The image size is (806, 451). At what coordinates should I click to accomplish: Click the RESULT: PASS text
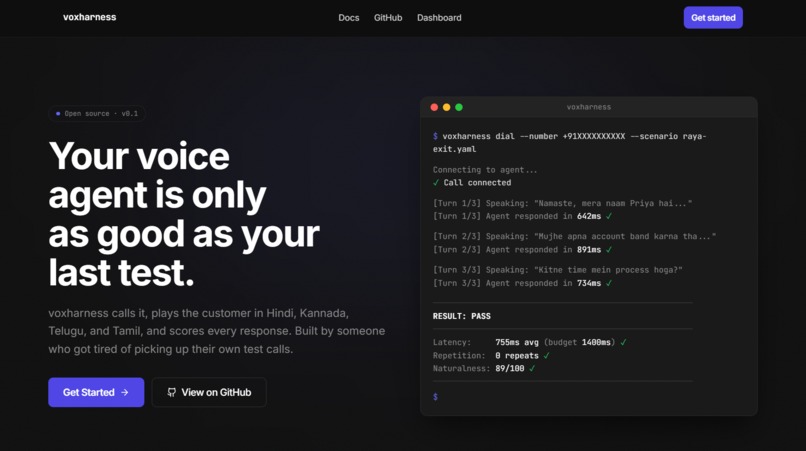click(462, 316)
